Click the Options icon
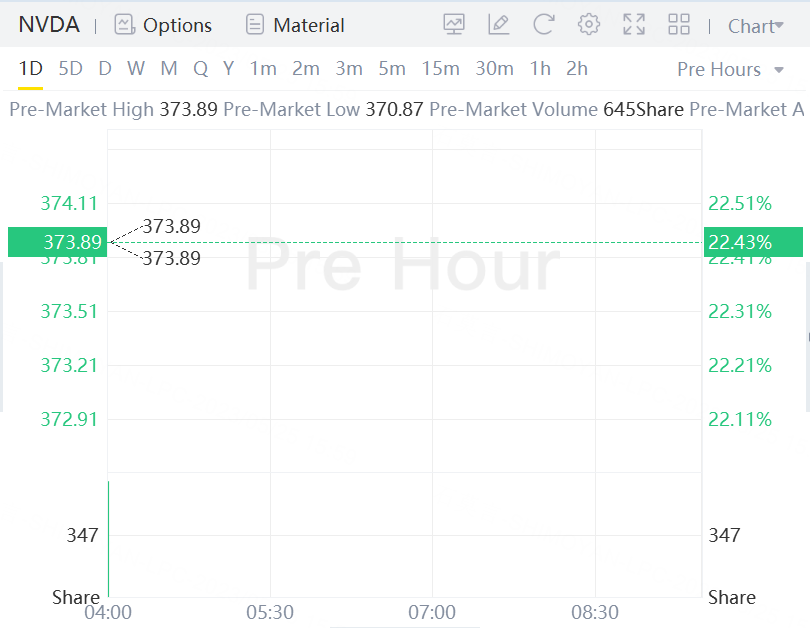Screen dimensions: 810x628 pos(125,25)
